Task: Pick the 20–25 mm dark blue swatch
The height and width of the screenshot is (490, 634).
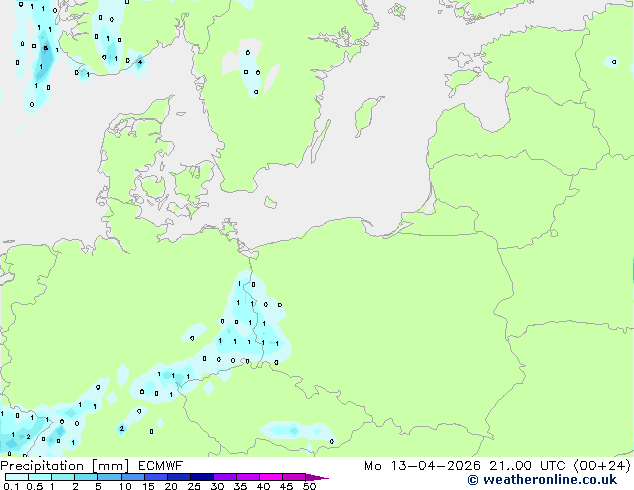Action: click(x=179, y=477)
